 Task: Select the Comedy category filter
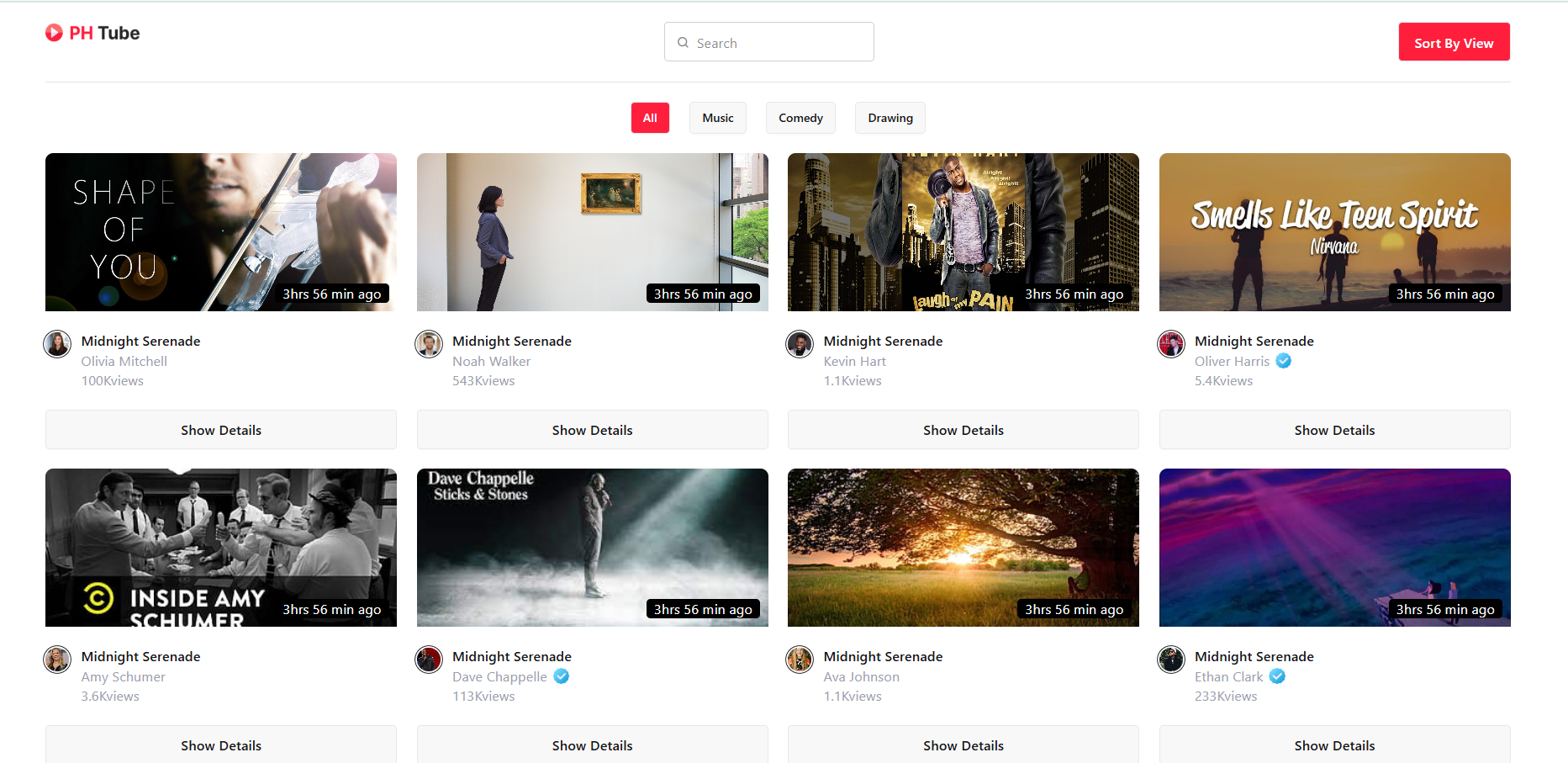coord(800,118)
